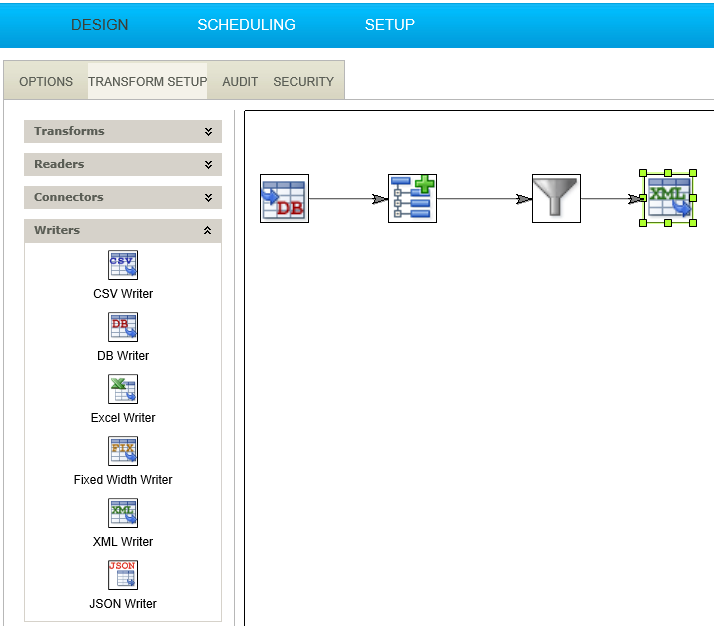Click the add-field transform node on canvas
The image size is (724, 636).
(412, 198)
